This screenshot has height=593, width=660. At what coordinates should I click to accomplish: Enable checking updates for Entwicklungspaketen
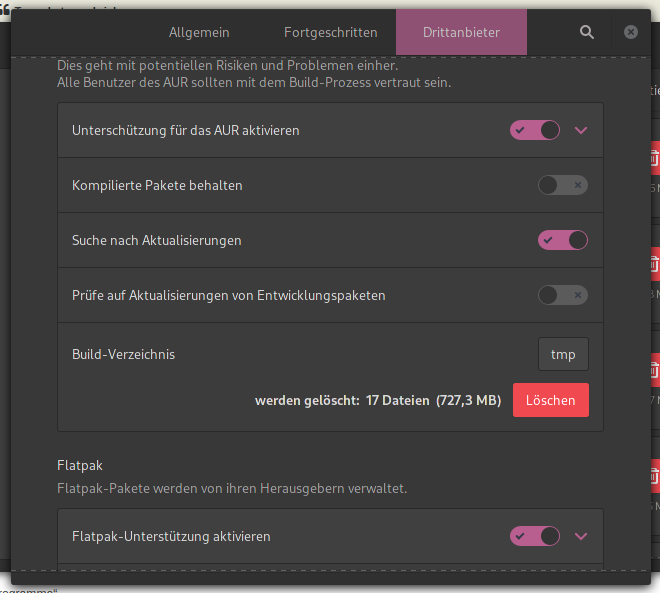click(x=562, y=295)
